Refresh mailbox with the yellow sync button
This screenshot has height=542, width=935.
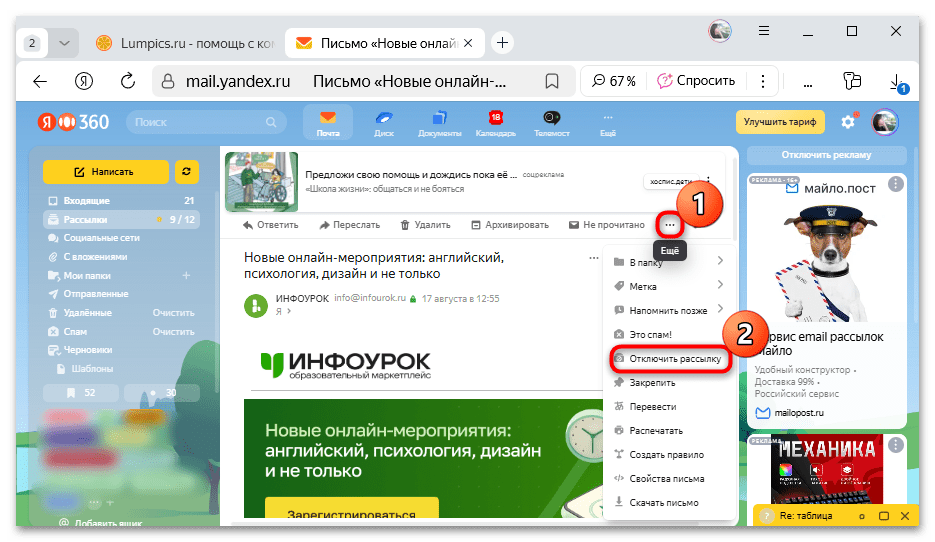point(187,172)
